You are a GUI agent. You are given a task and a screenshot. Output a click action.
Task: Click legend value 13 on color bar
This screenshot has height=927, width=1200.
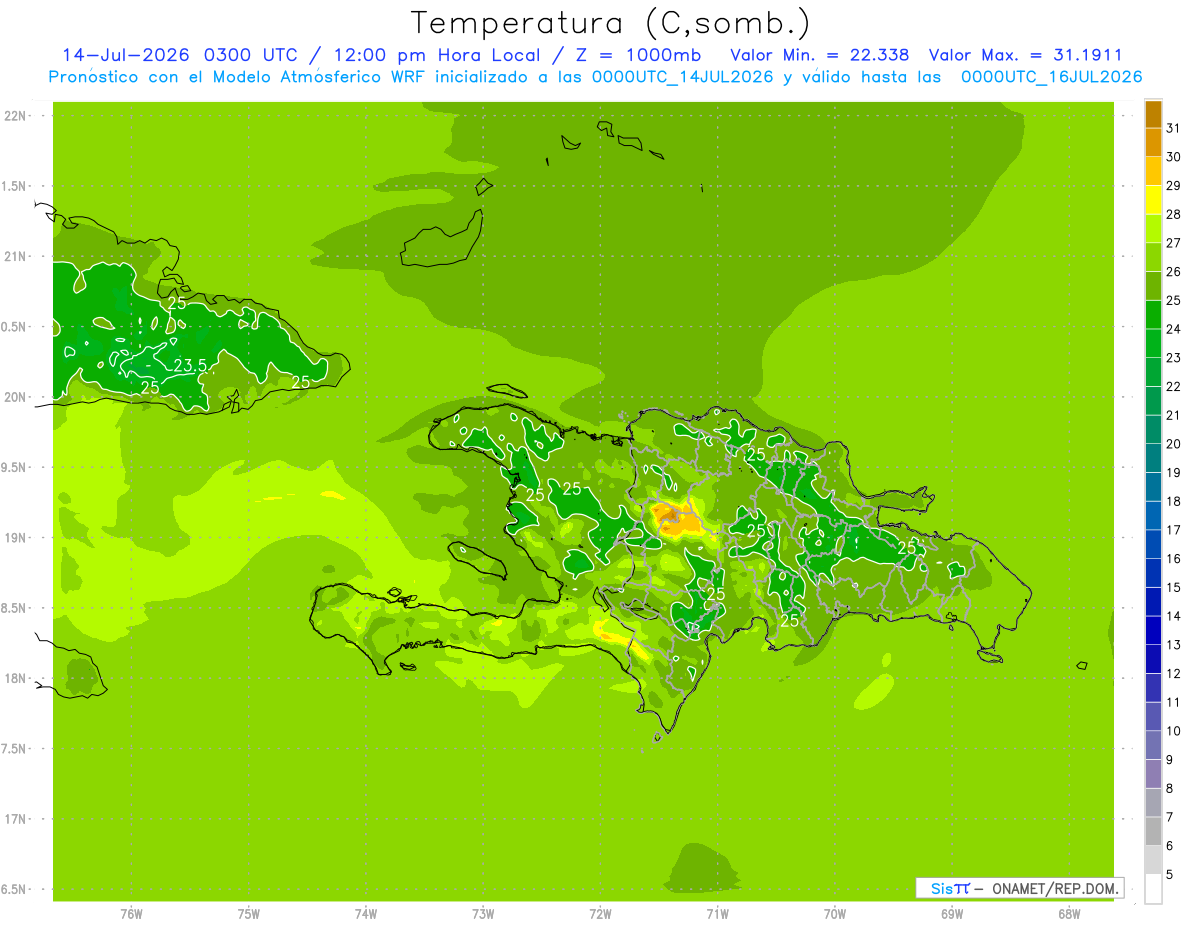click(1174, 645)
